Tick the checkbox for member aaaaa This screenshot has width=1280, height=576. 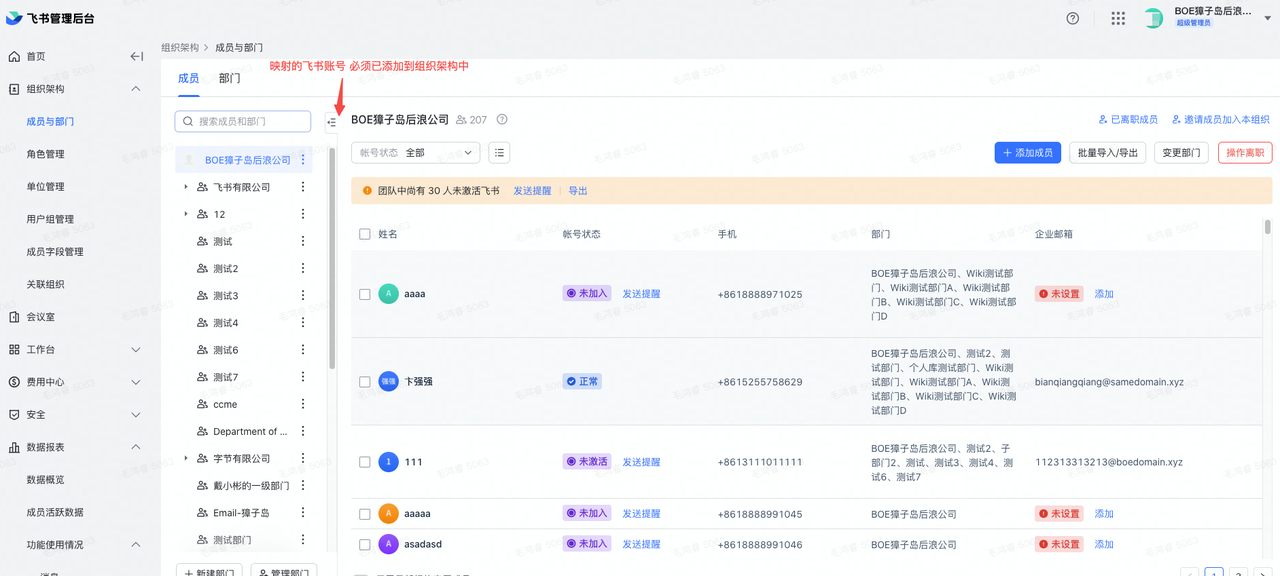(x=365, y=514)
